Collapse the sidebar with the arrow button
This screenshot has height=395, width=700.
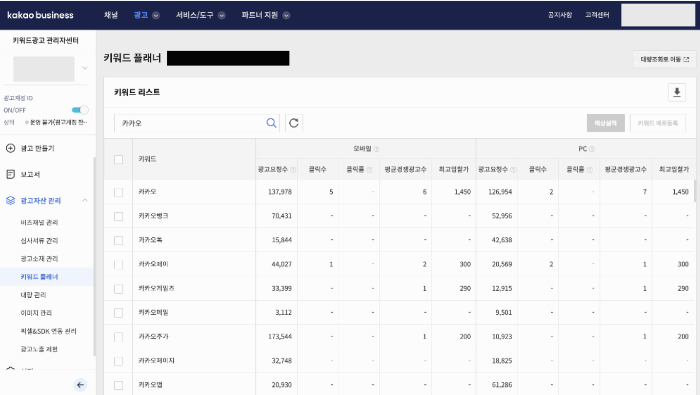(x=80, y=385)
